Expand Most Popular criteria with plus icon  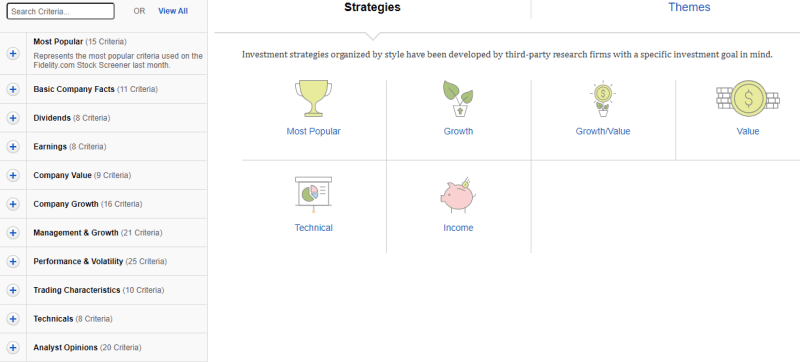13,54
